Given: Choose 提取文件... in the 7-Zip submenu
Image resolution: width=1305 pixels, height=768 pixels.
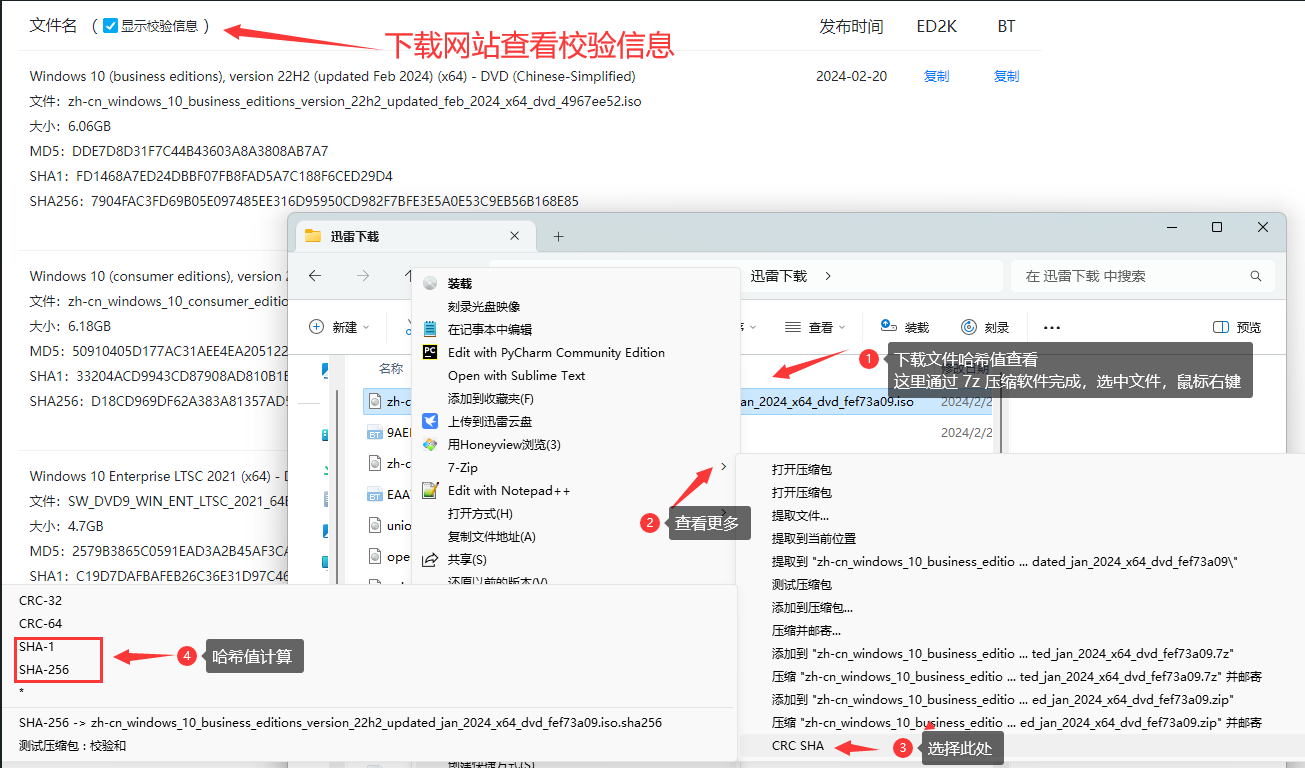Looking at the screenshot, I should pyautogui.click(x=800, y=515).
